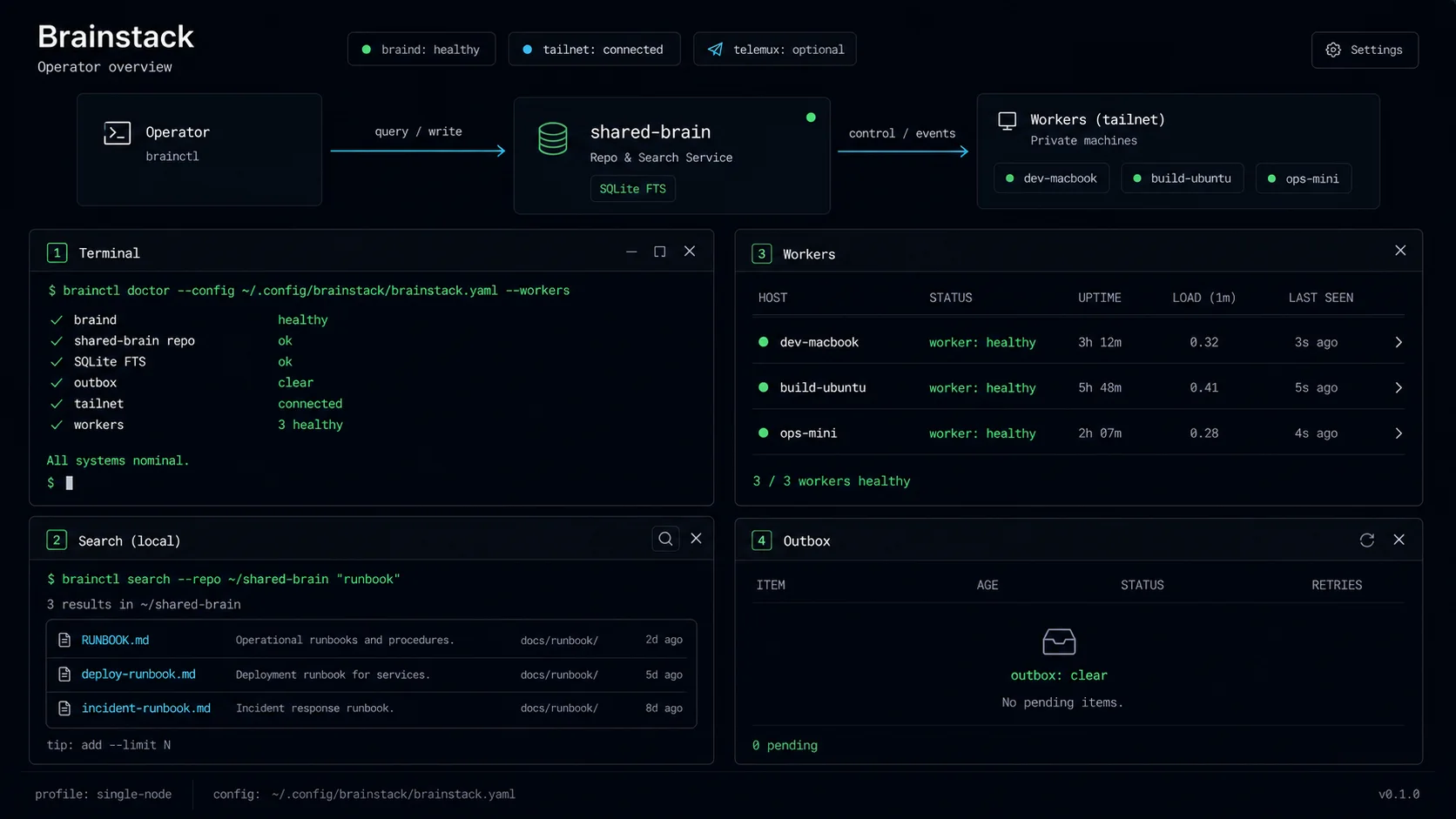Click the outbox check mark in terminal
This screenshot has width=1456, height=819.
[57, 383]
